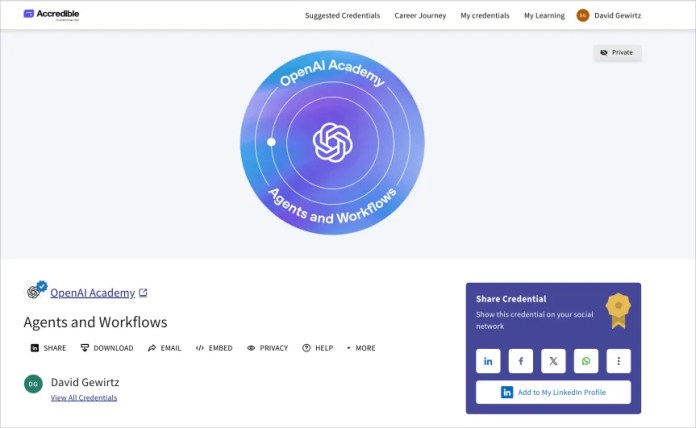Open My Learning
Screen dimensions: 696x428
click(x=544, y=16)
